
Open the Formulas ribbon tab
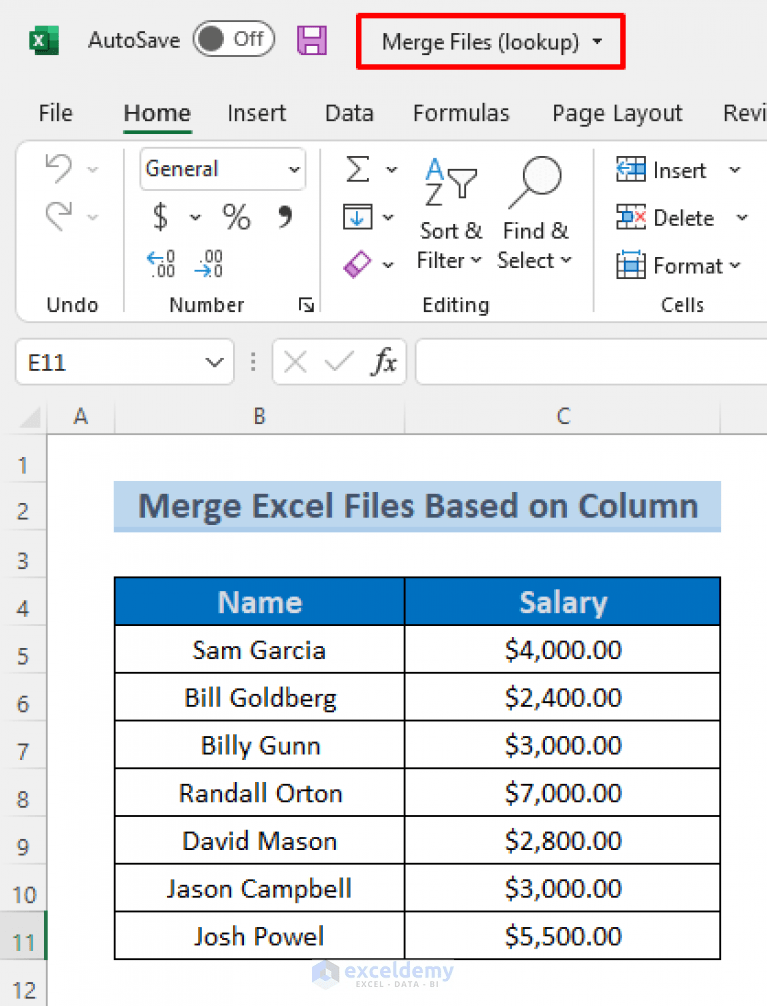(461, 113)
